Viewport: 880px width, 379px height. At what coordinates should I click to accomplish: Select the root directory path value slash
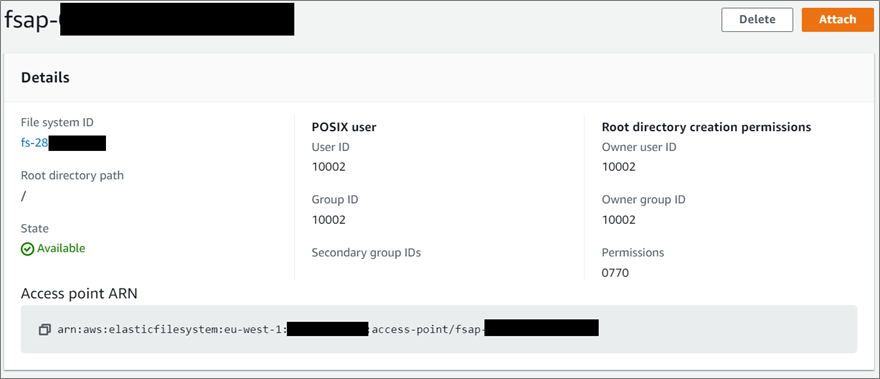[x=24, y=197]
